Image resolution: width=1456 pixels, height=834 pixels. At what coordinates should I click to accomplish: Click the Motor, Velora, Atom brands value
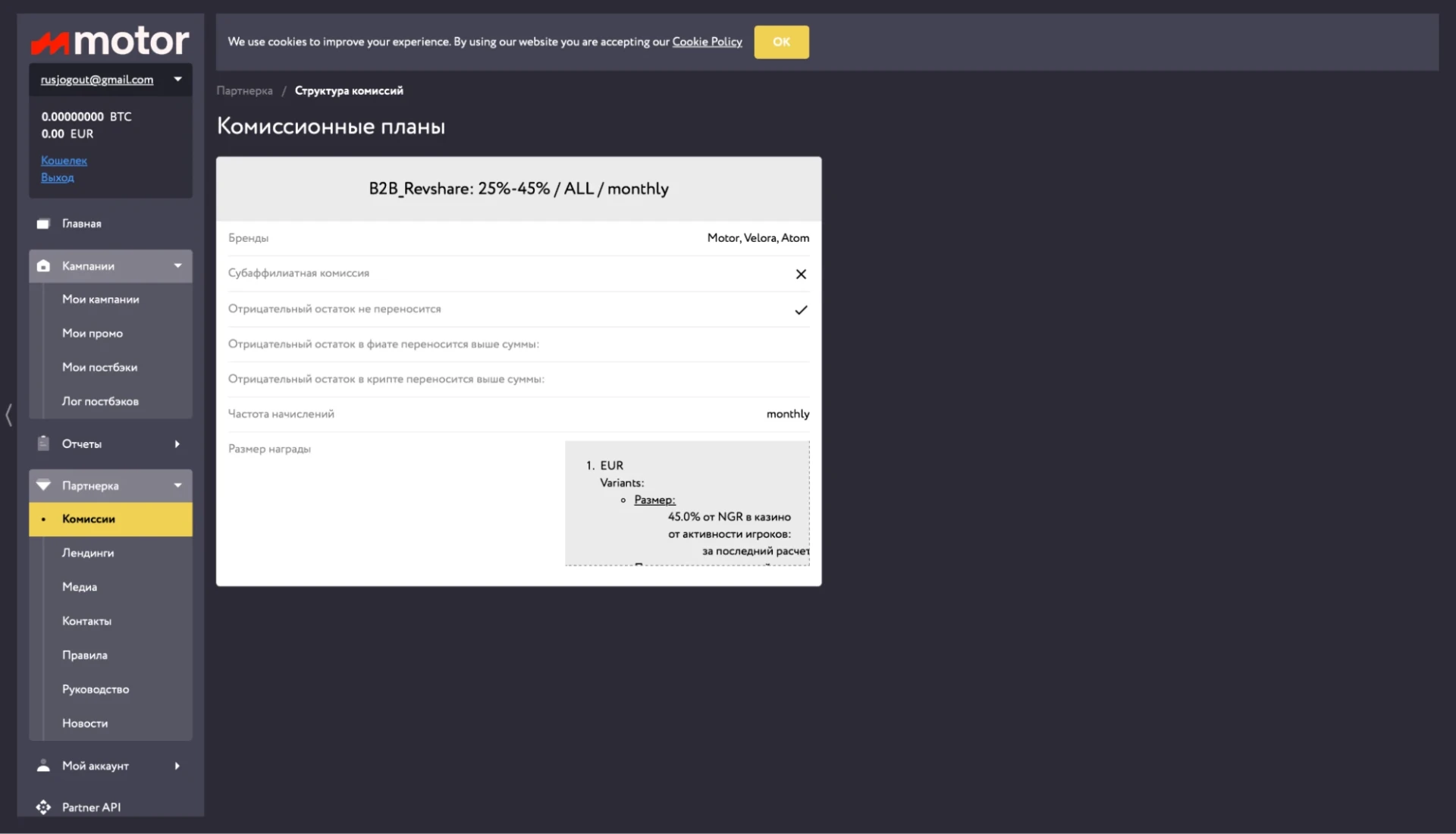758,238
